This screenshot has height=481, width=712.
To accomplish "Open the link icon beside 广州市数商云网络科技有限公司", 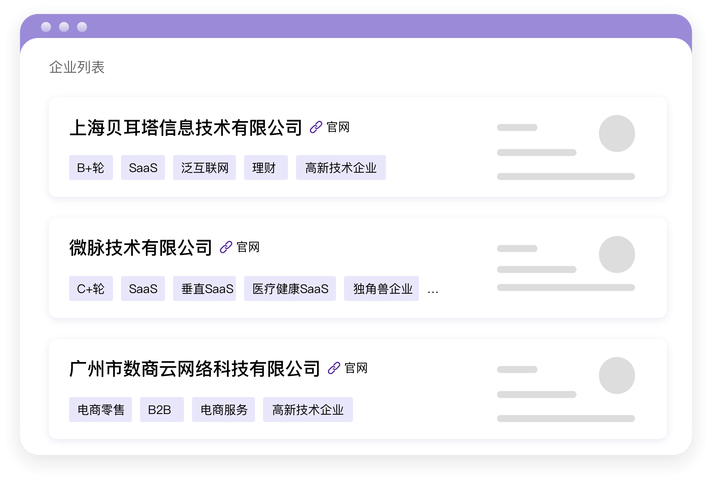I will pos(334,368).
